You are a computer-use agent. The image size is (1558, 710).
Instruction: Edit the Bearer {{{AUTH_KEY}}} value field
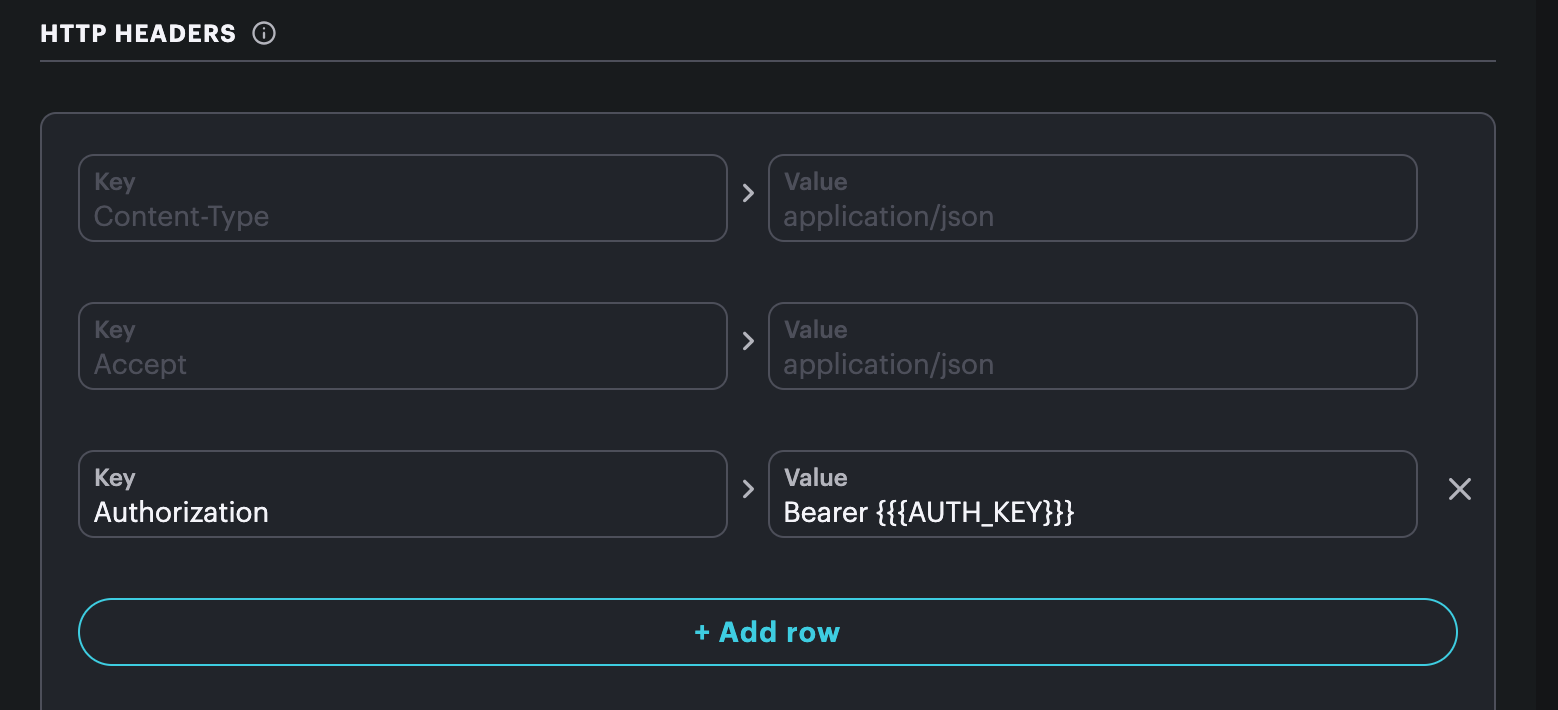pyautogui.click(x=1093, y=494)
